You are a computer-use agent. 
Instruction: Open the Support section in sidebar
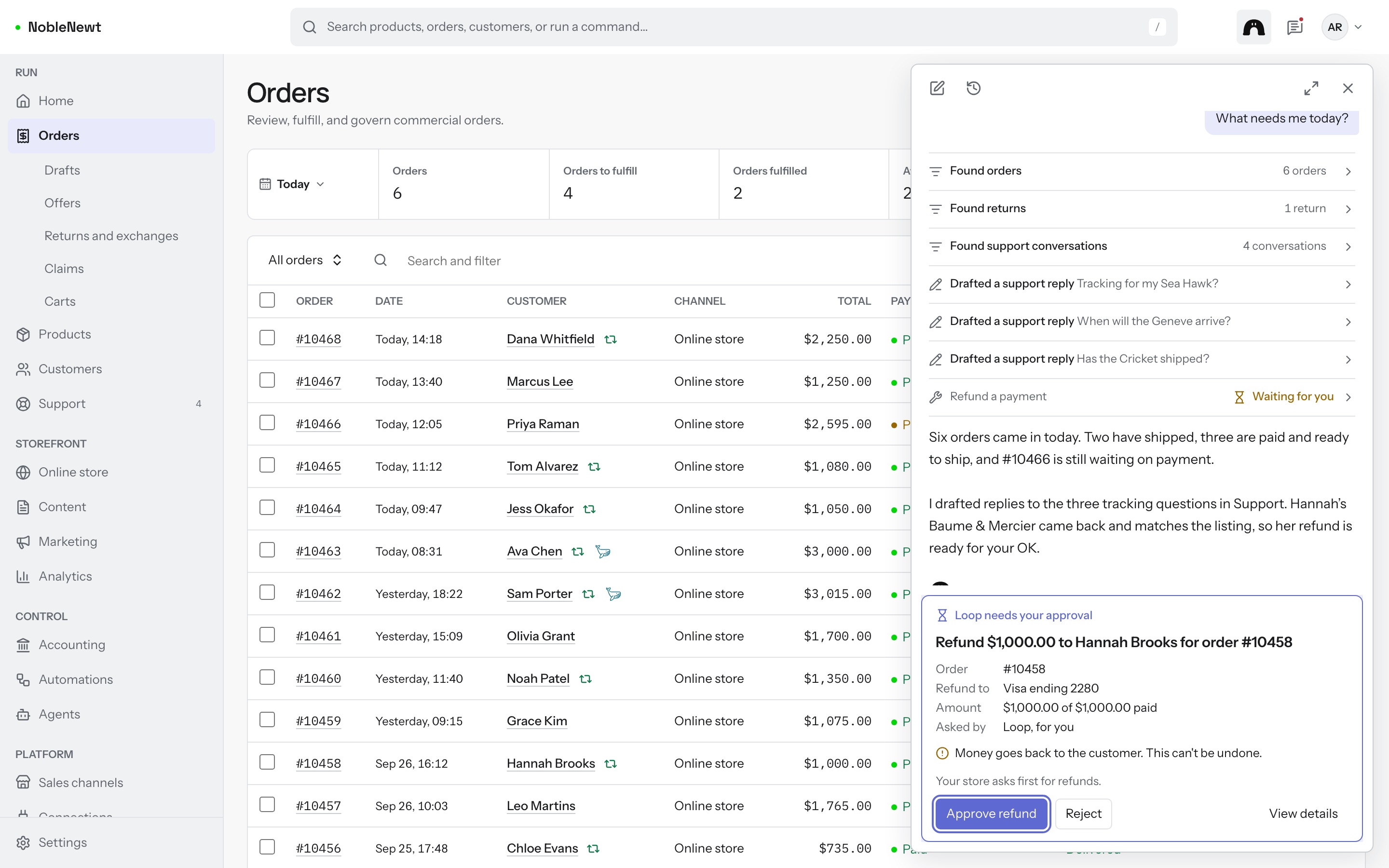point(111,404)
